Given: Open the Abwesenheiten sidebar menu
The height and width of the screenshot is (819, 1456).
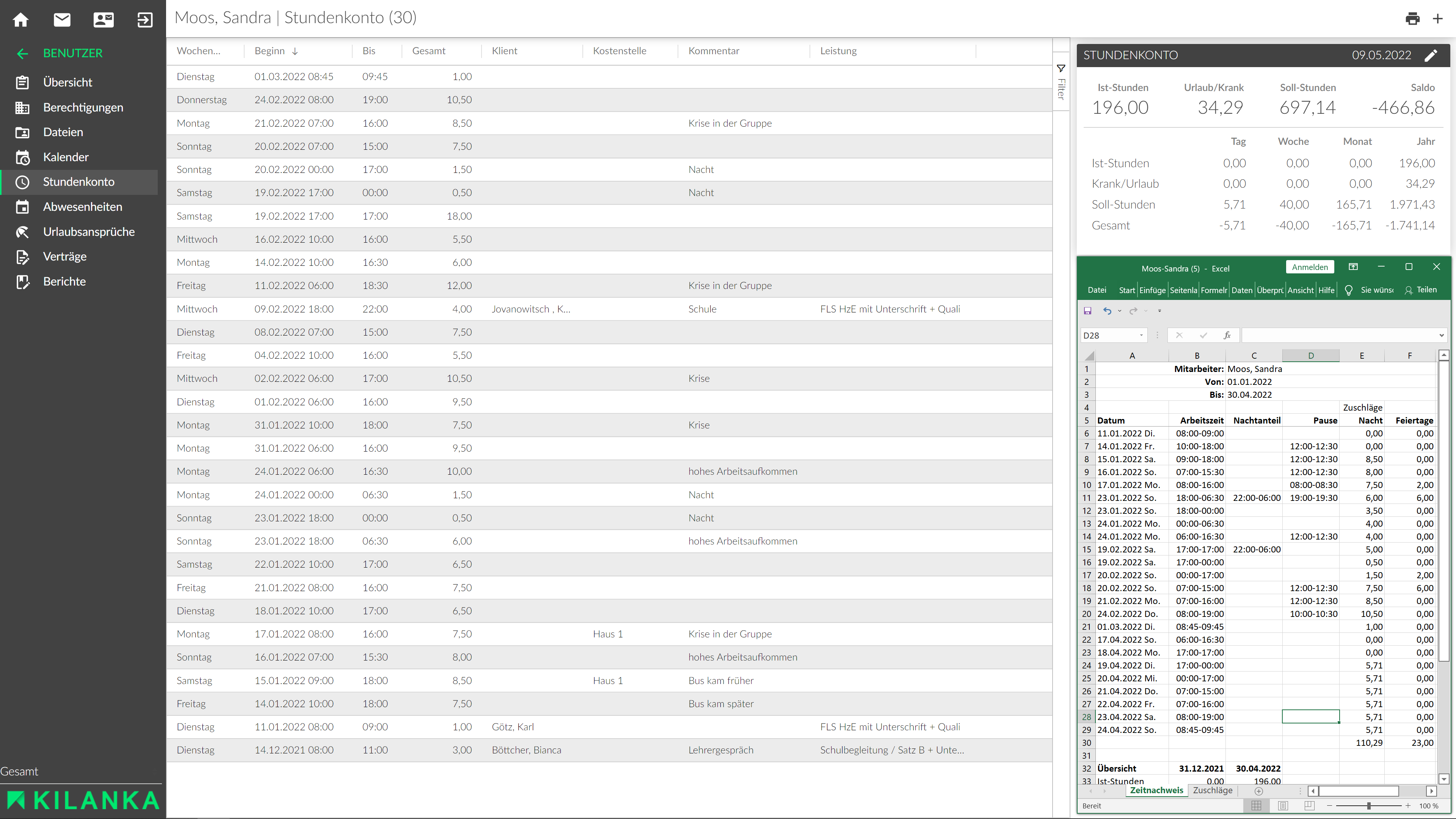Looking at the screenshot, I should (x=82, y=207).
